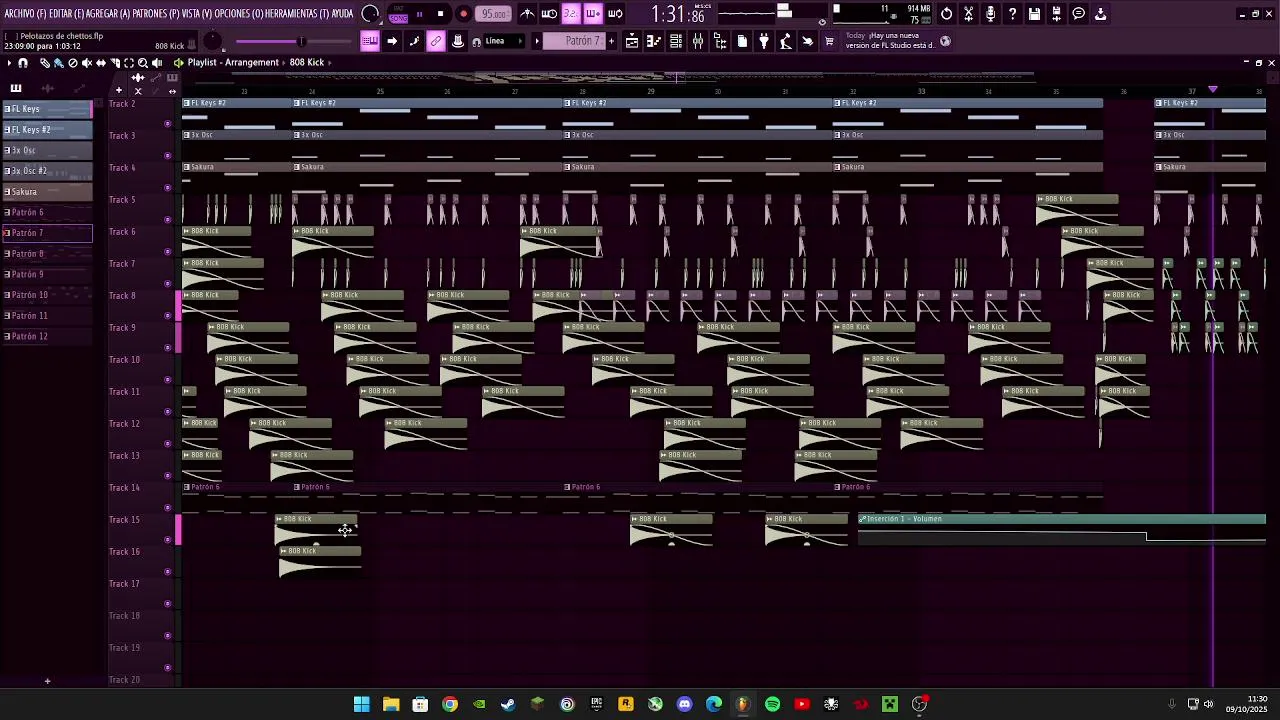Select the slice tool in playlist
Viewport: 1280px width, 720px height.
pos(115,63)
